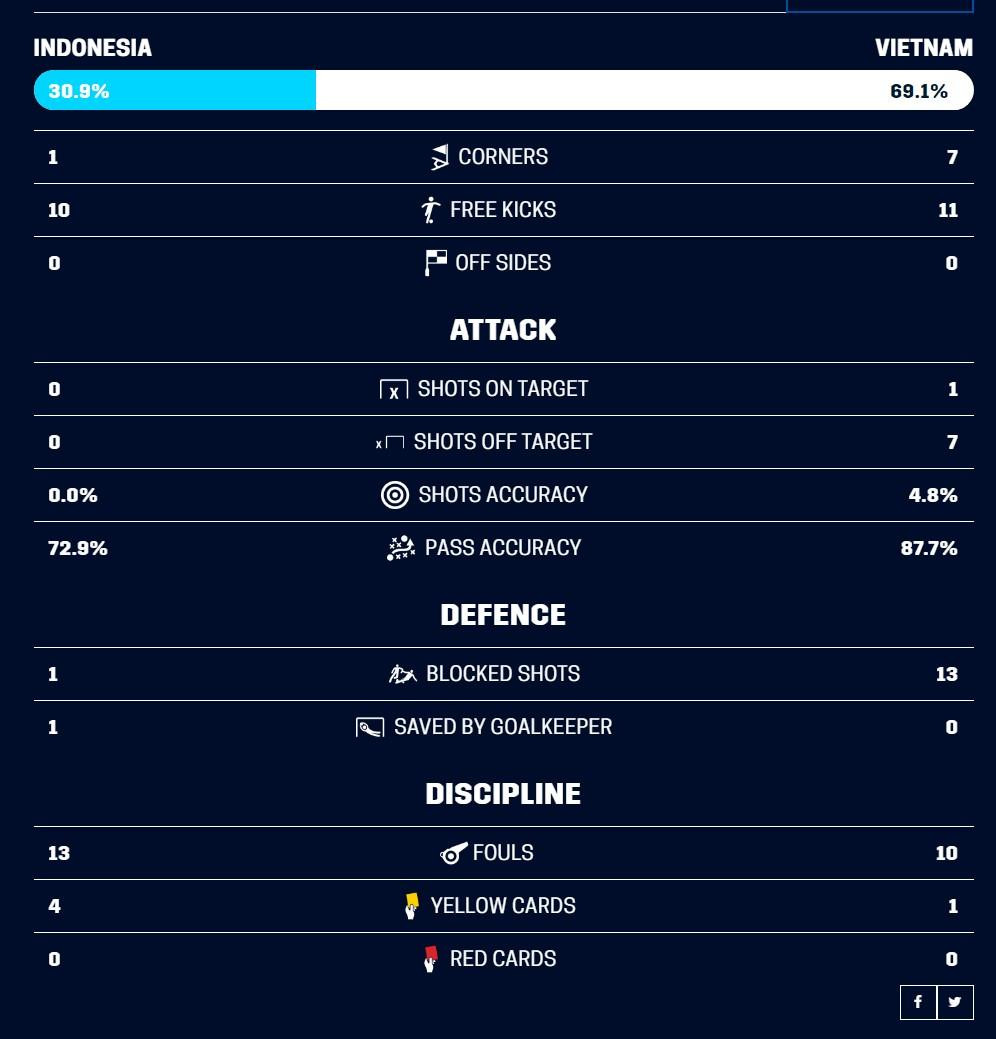Viewport: 996px width, 1039px height.
Task: Click the pass accuracy tactics icon
Action: [x=401, y=548]
